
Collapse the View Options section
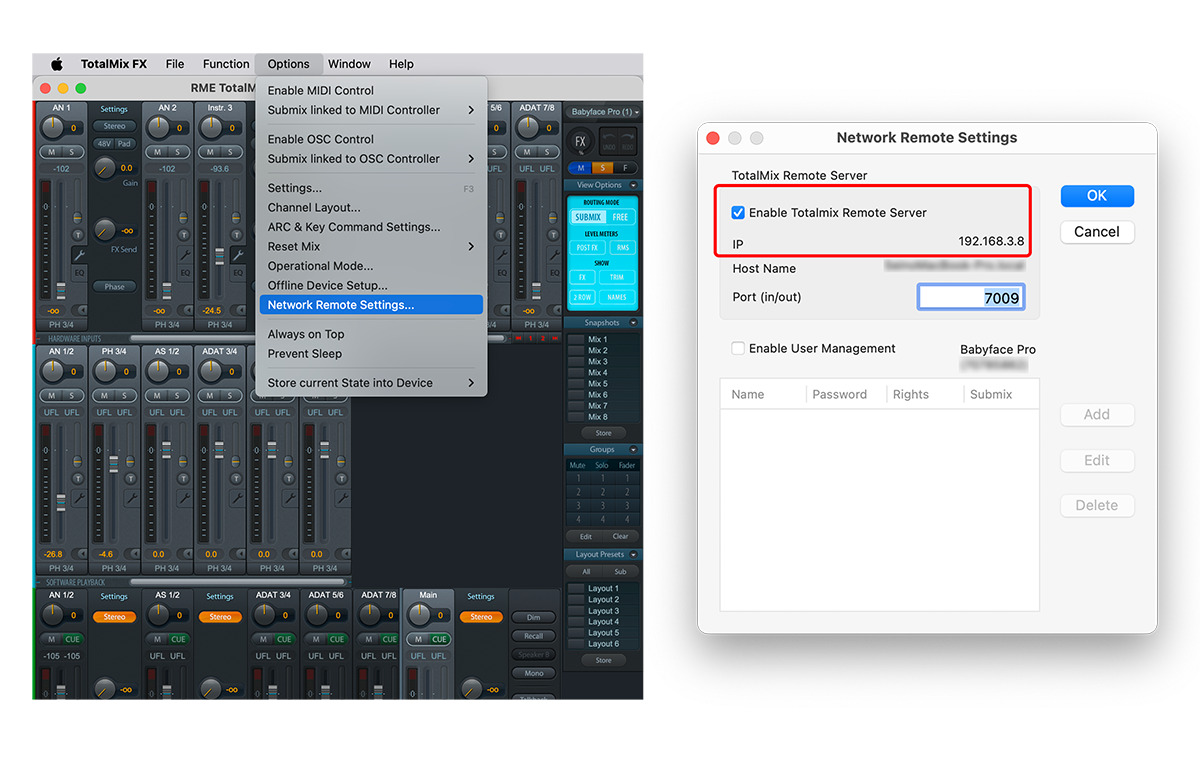click(x=633, y=185)
